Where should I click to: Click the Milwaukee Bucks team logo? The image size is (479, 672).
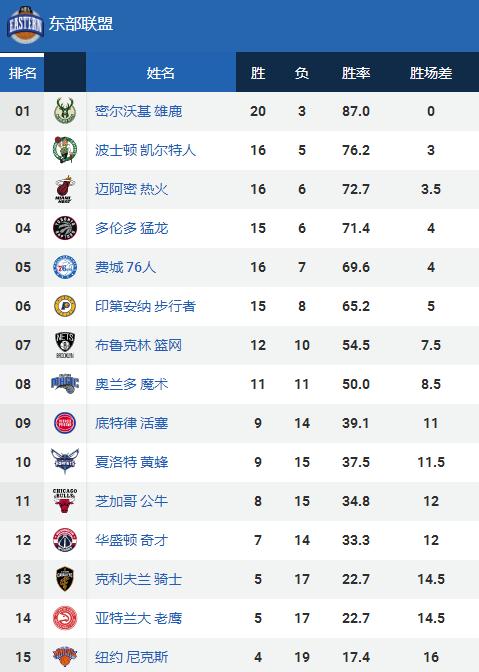click(x=65, y=111)
